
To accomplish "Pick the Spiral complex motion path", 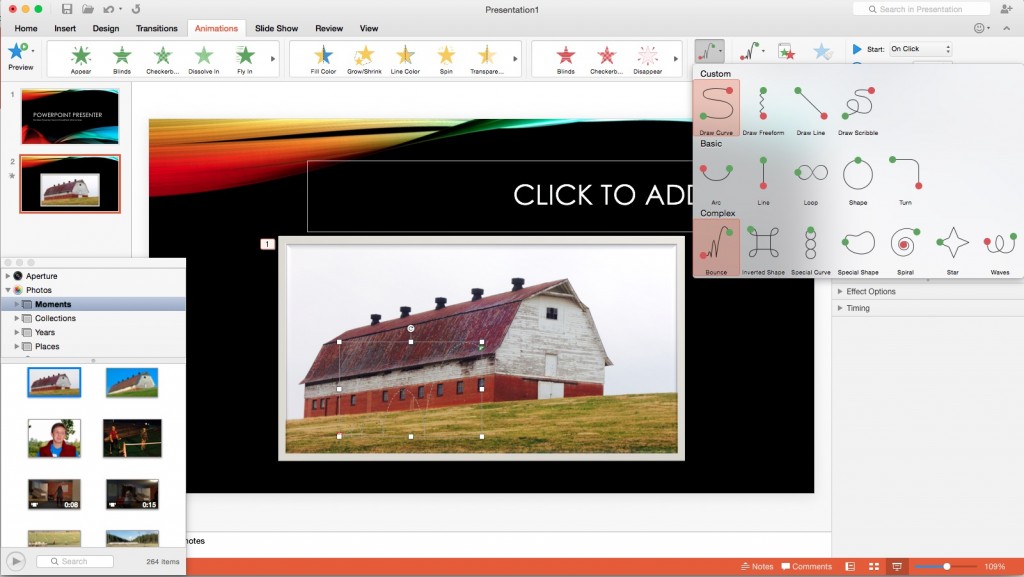I will [x=905, y=247].
